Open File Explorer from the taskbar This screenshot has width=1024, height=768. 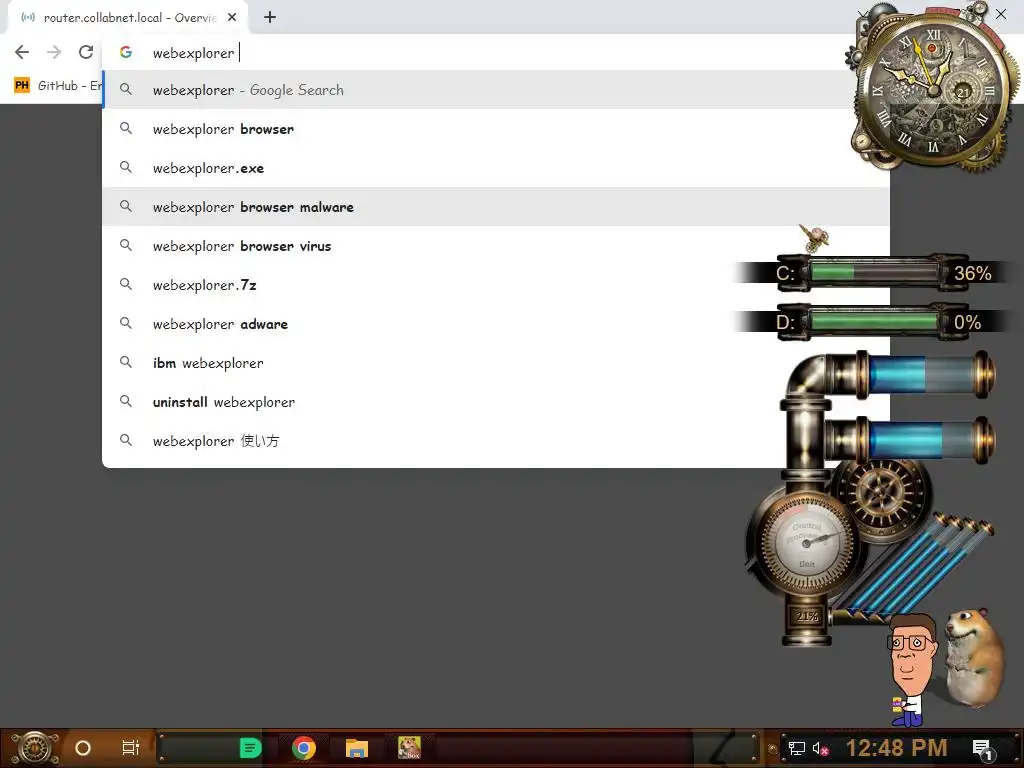357,748
